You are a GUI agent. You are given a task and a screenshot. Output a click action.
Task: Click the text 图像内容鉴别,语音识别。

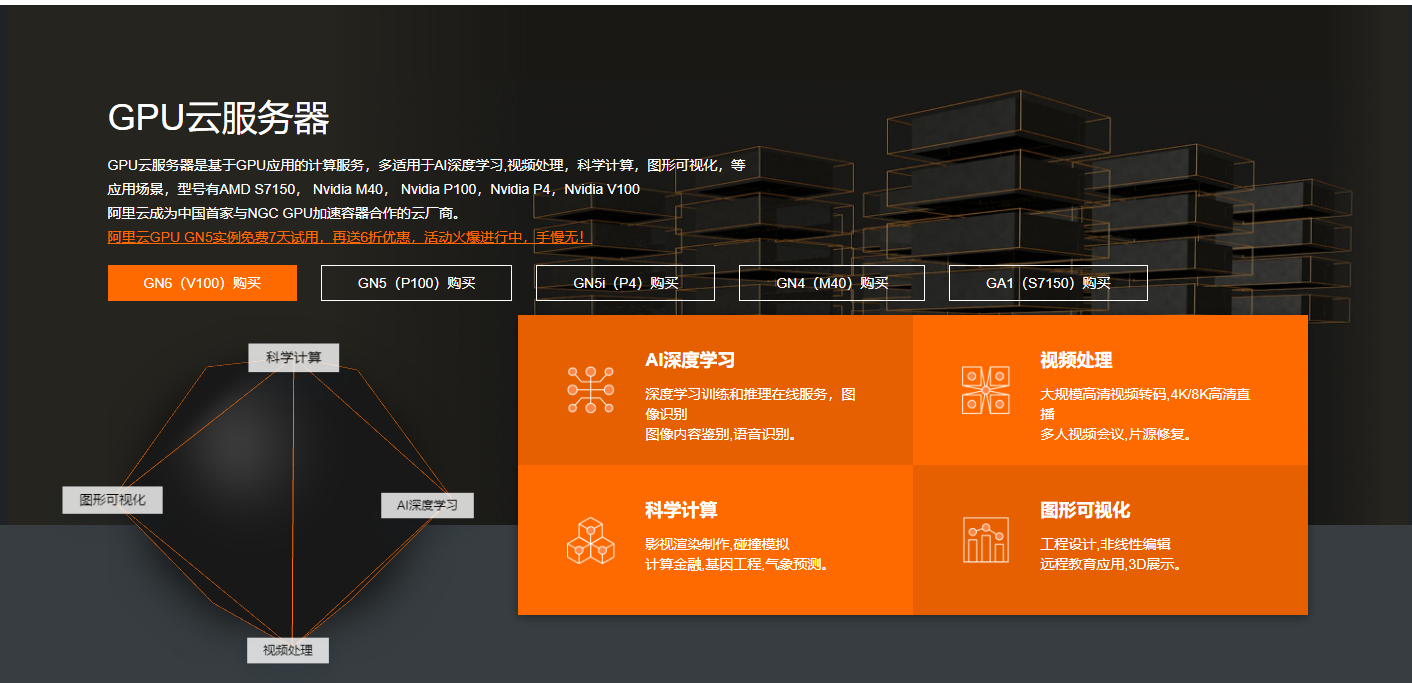pos(721,434)
